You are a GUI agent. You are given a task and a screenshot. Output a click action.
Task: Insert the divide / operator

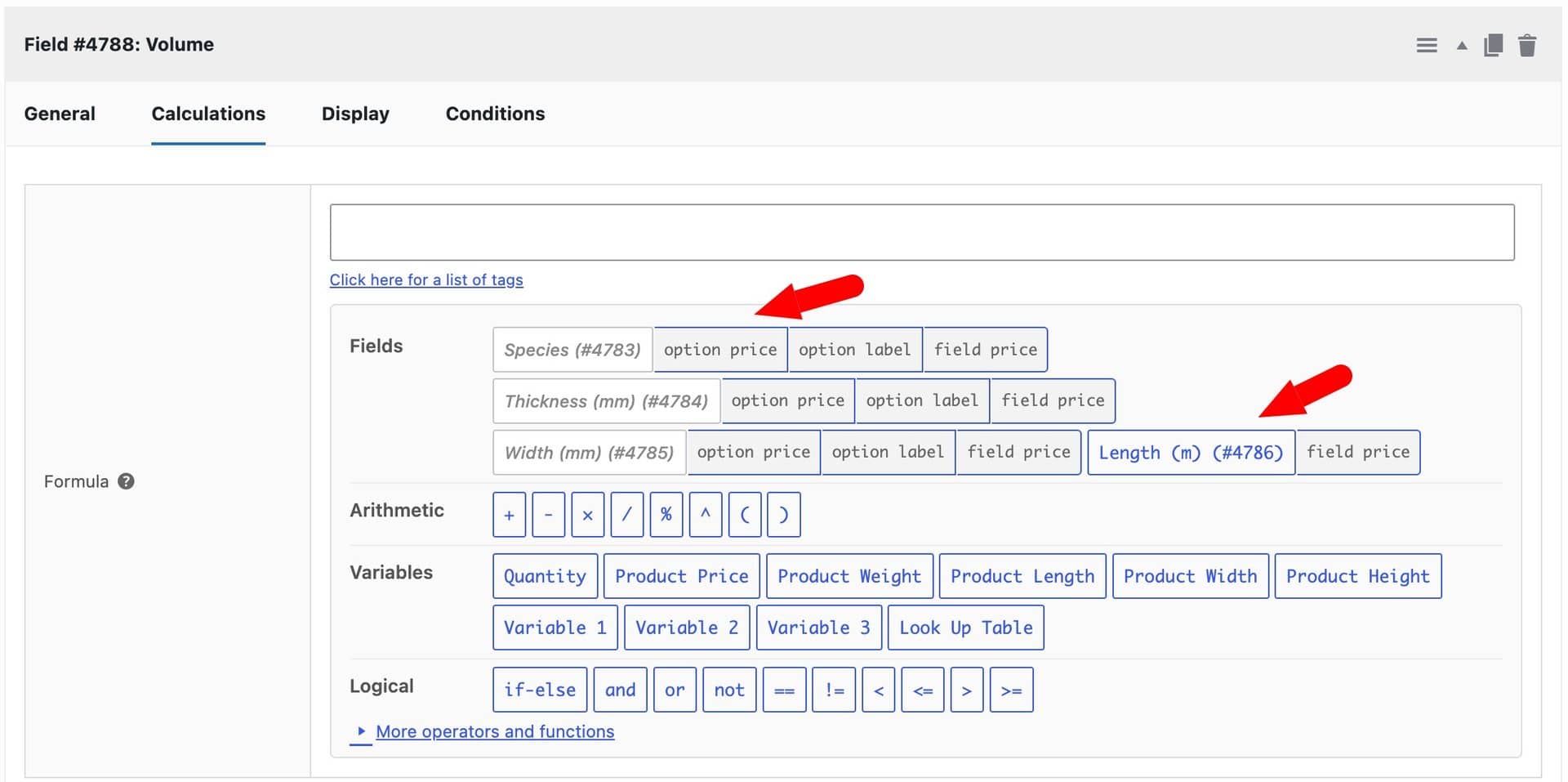627,515
